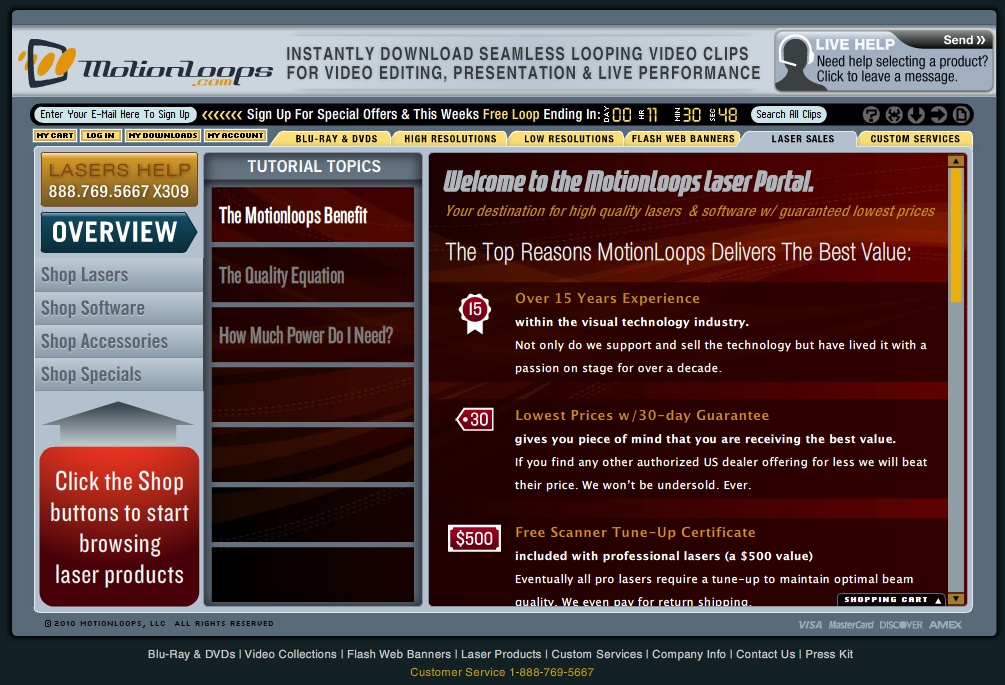The height and width of the screenshot is (685, 1005).
Task: Click the $500 certificate icon
Action: (474, 538)
